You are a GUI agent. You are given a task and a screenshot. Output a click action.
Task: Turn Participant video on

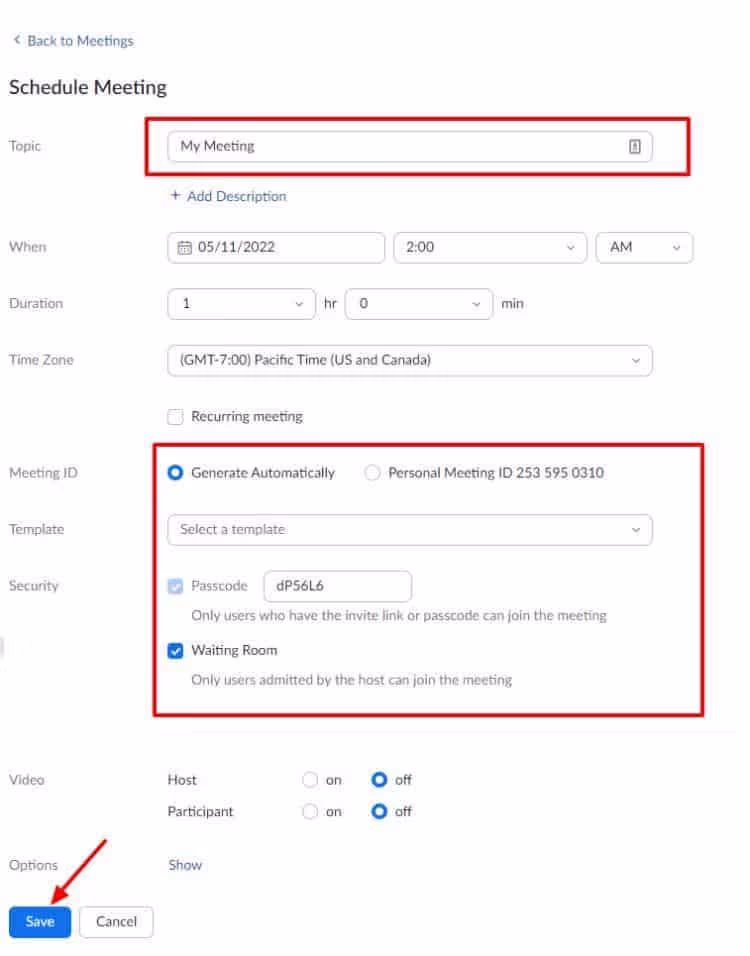pyautogui.click(x=310, y=812)
